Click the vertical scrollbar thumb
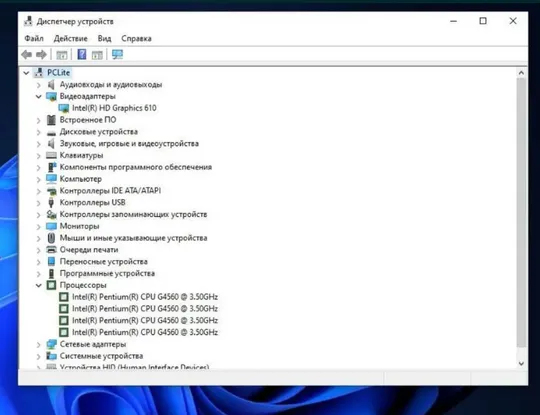 click(521, 213)
